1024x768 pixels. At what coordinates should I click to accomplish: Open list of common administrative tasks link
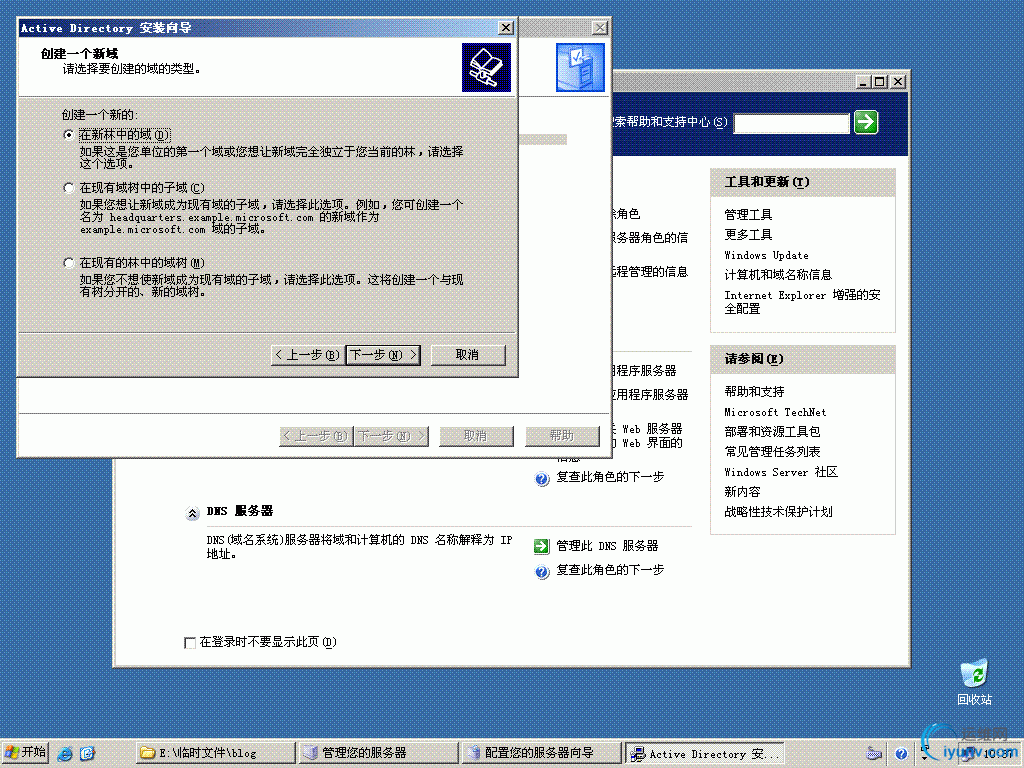(x=772, y=451)
